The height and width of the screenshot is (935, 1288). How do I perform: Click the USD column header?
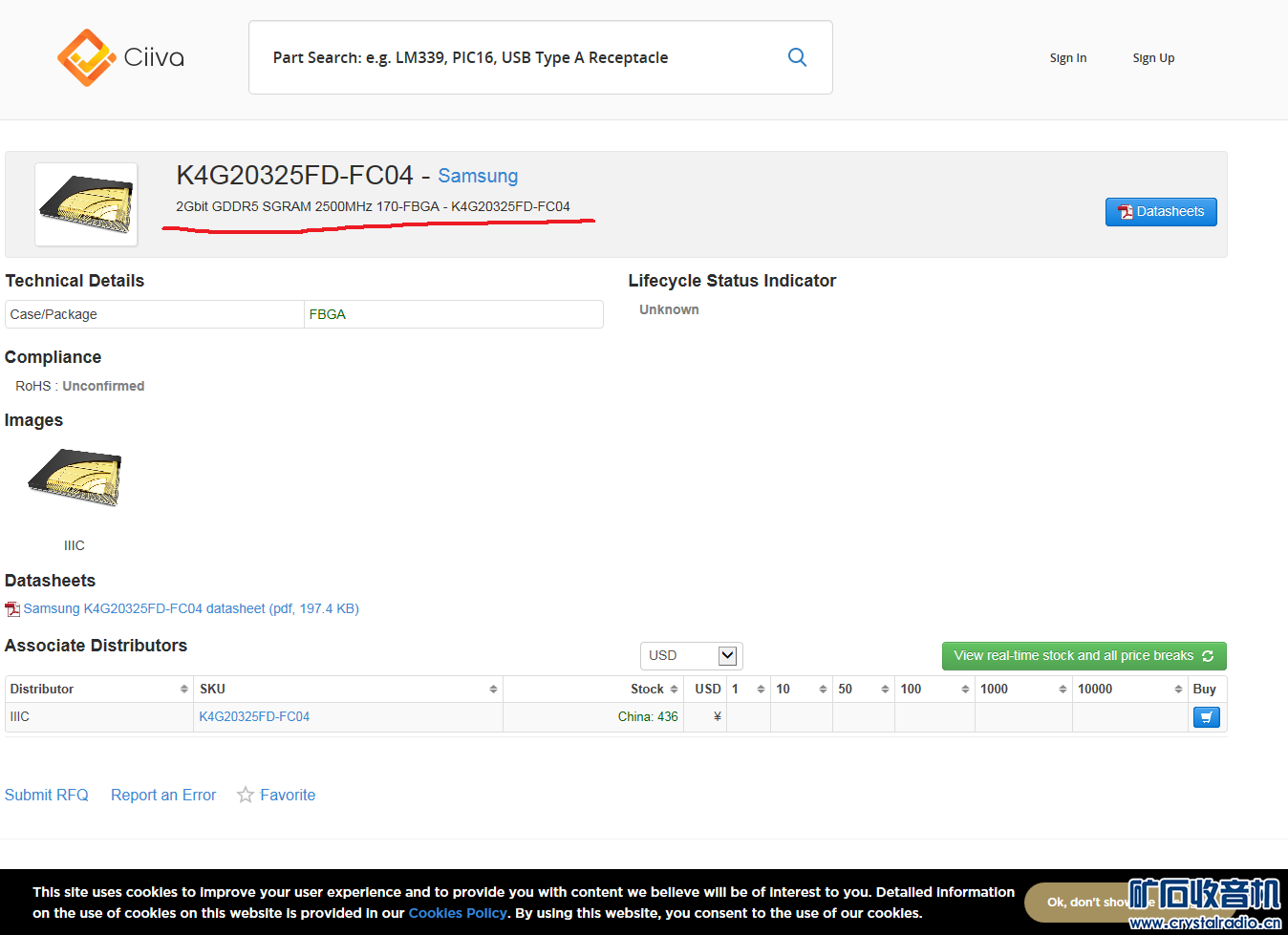[x=707, y=689]
